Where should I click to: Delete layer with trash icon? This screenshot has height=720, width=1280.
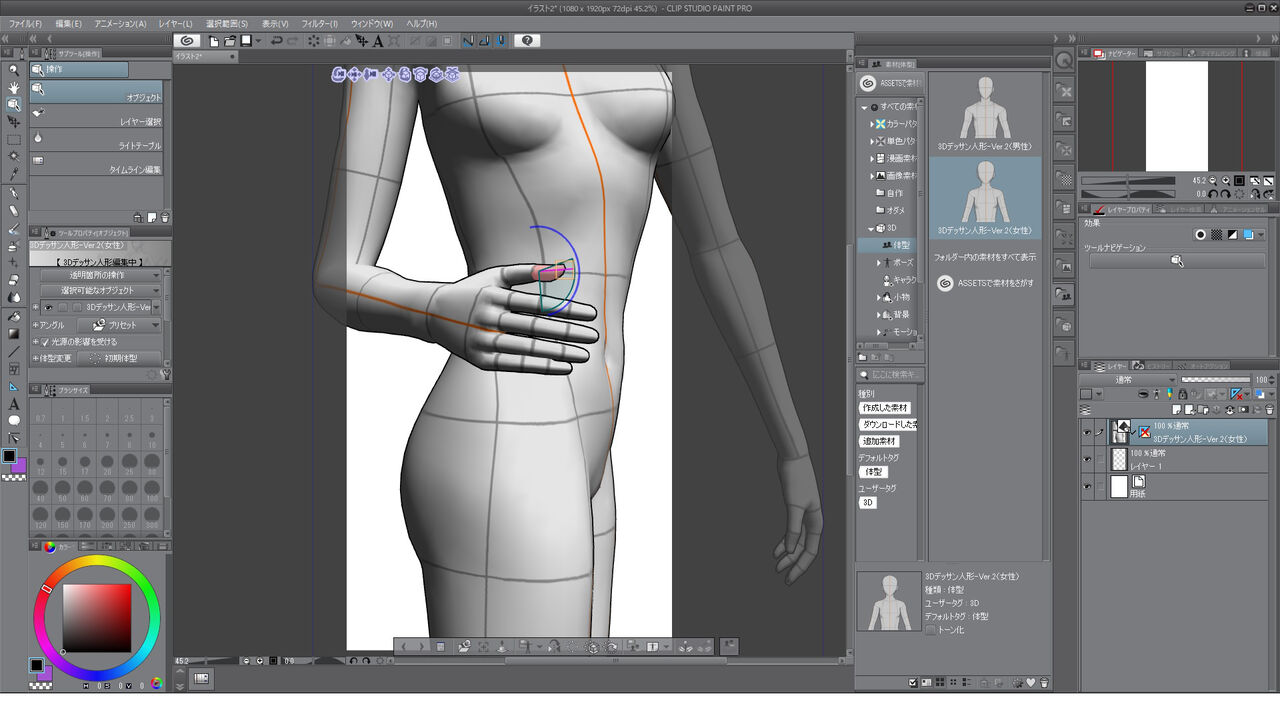[x=1271, y=410]
